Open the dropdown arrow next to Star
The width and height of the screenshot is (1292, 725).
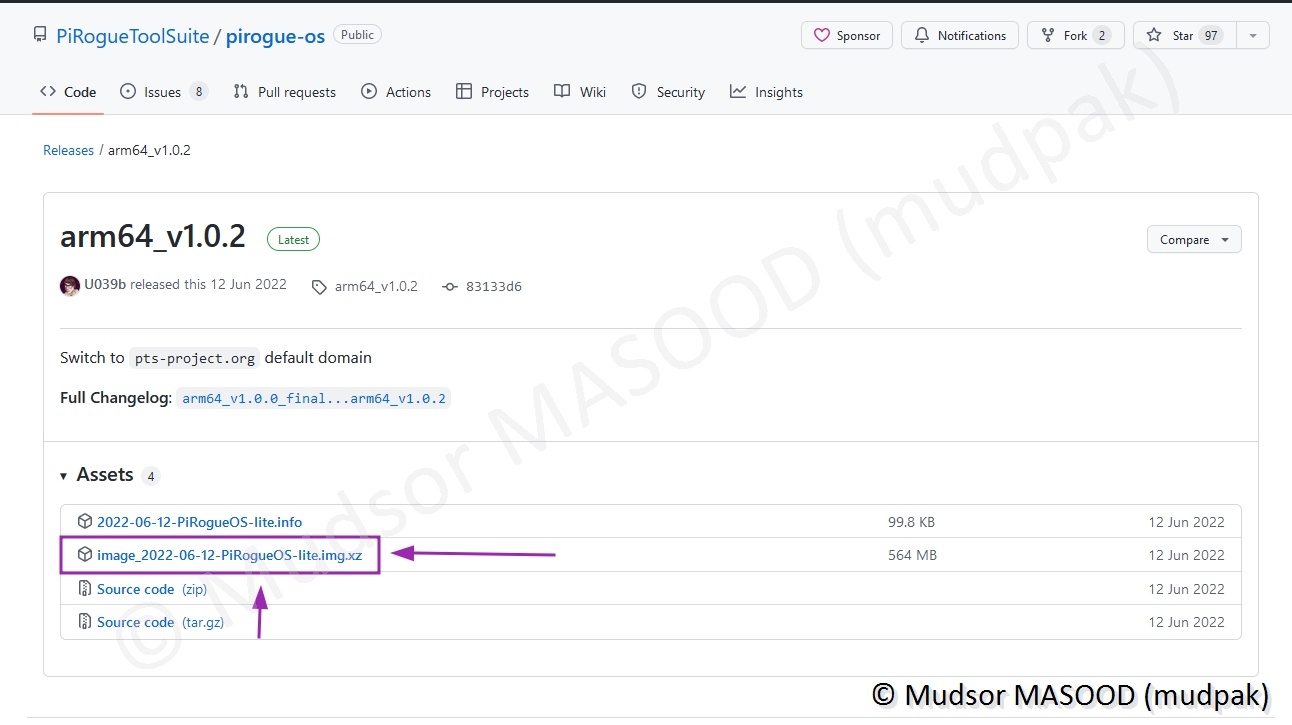[x=1252, y=35]
